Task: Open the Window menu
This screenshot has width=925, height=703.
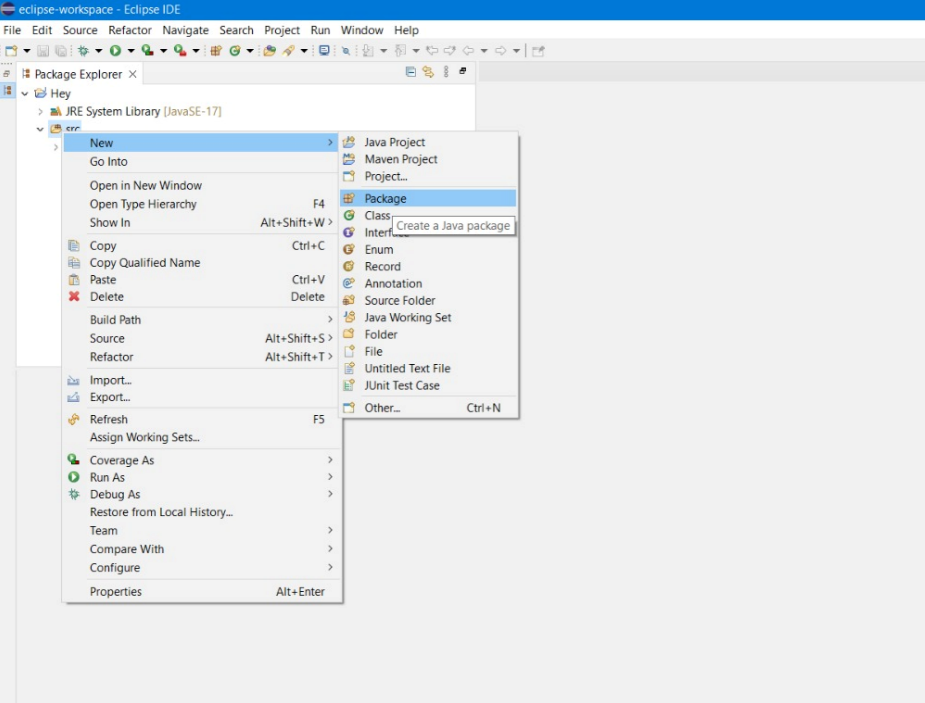Action: click(362, 30)
